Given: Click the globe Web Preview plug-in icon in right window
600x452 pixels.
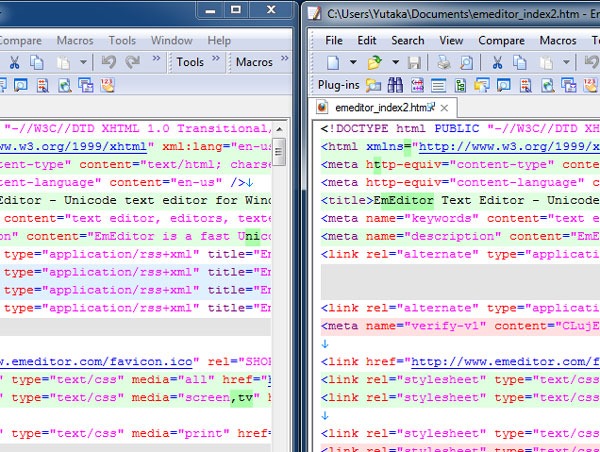Looking at the screenshot, I should pos(547,85).
